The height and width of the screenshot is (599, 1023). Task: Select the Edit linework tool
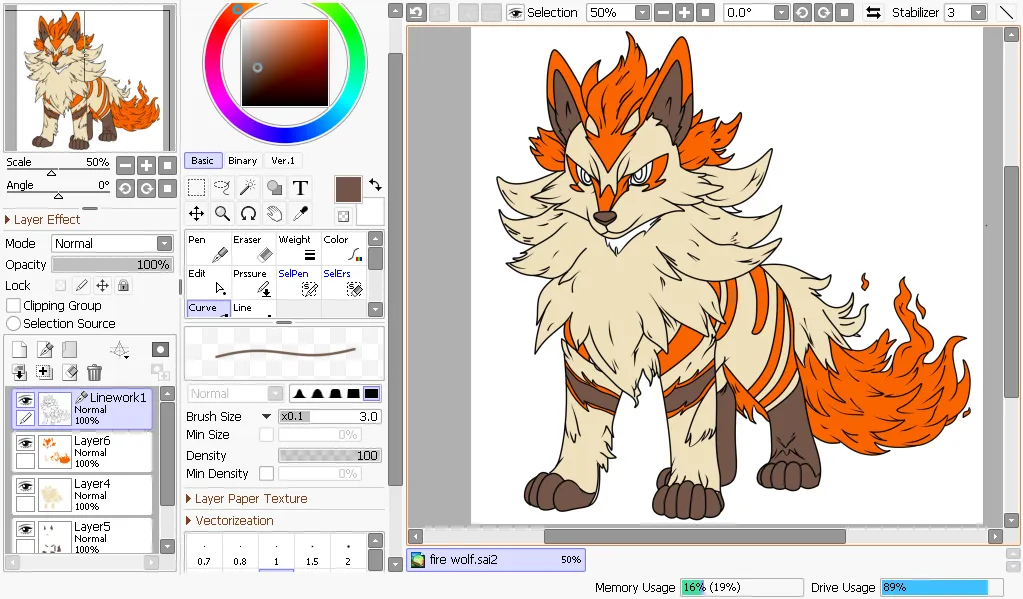208,282
